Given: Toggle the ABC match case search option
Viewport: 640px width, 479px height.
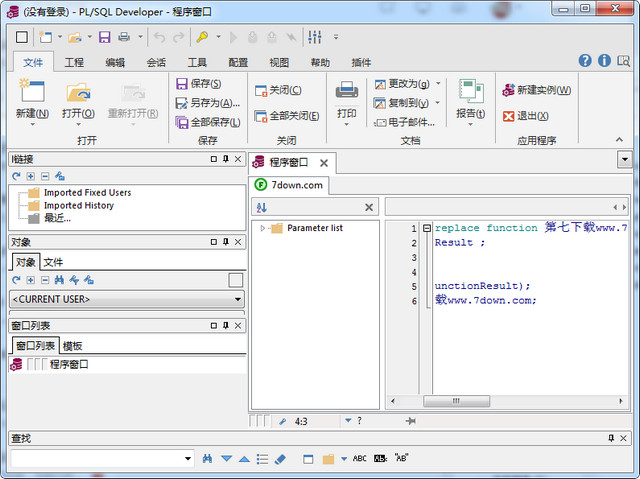Looking at the screenshot, I should click(359, 459).
